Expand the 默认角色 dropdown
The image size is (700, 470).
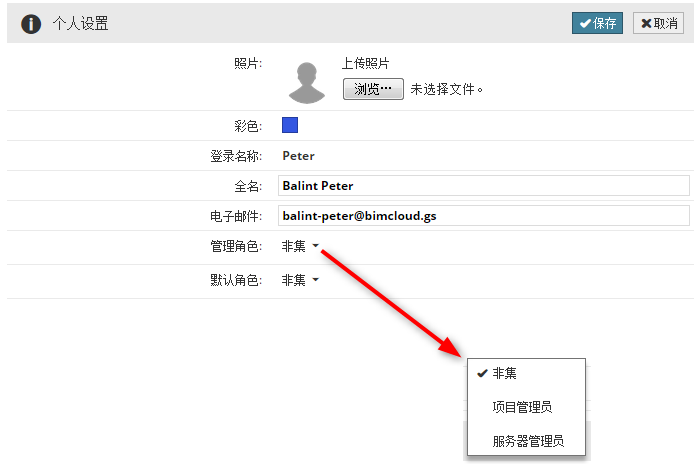300,280
